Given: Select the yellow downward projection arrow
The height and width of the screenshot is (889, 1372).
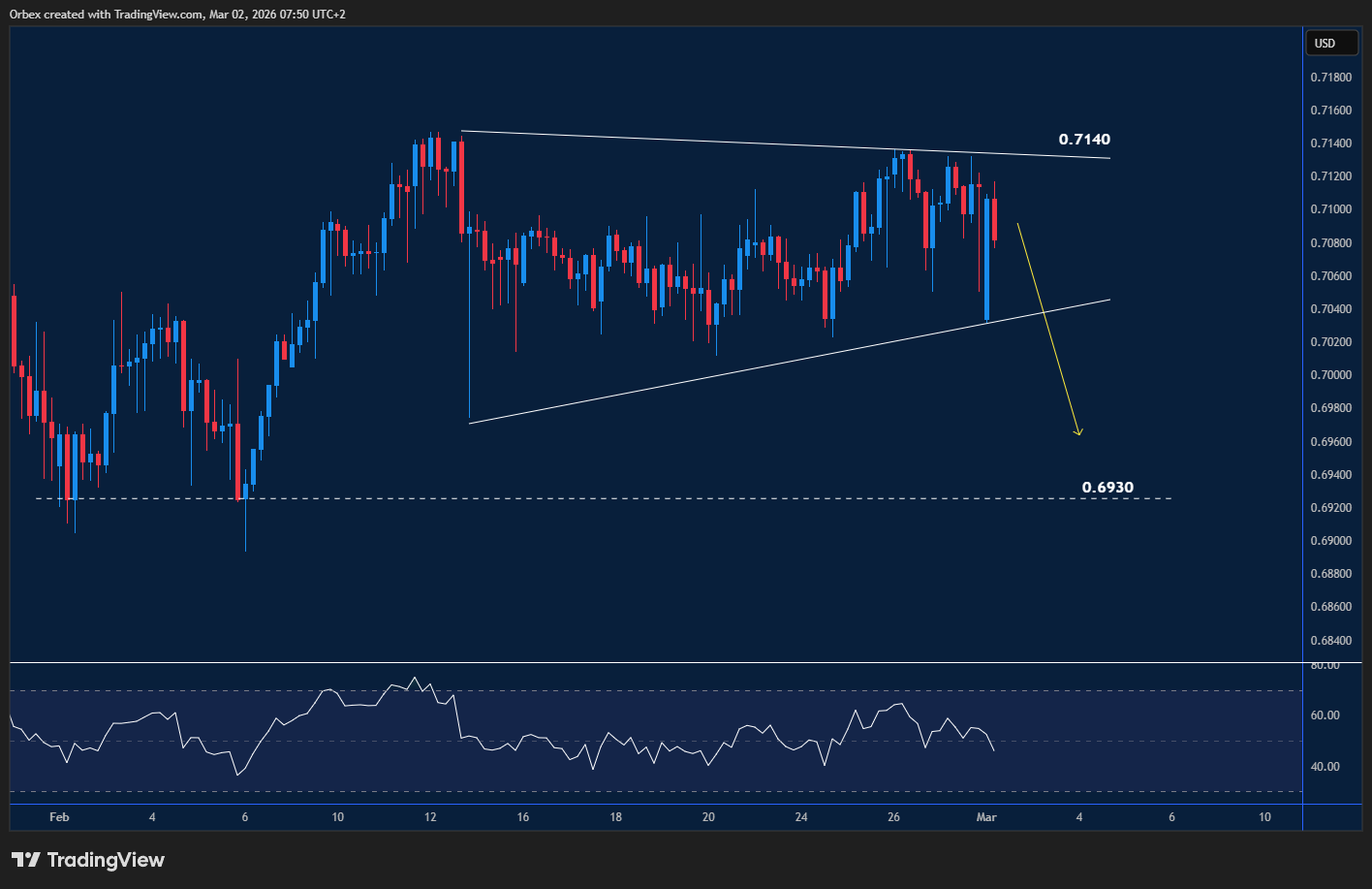Looking at the screenshot, I should point(1046,330).
